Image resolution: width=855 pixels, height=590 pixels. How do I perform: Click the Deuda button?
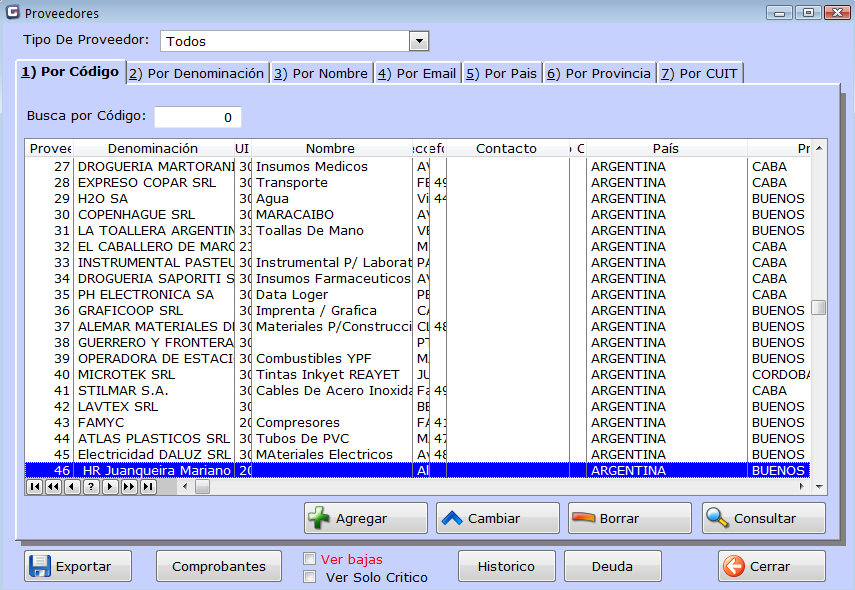click(x=612, y=566)
